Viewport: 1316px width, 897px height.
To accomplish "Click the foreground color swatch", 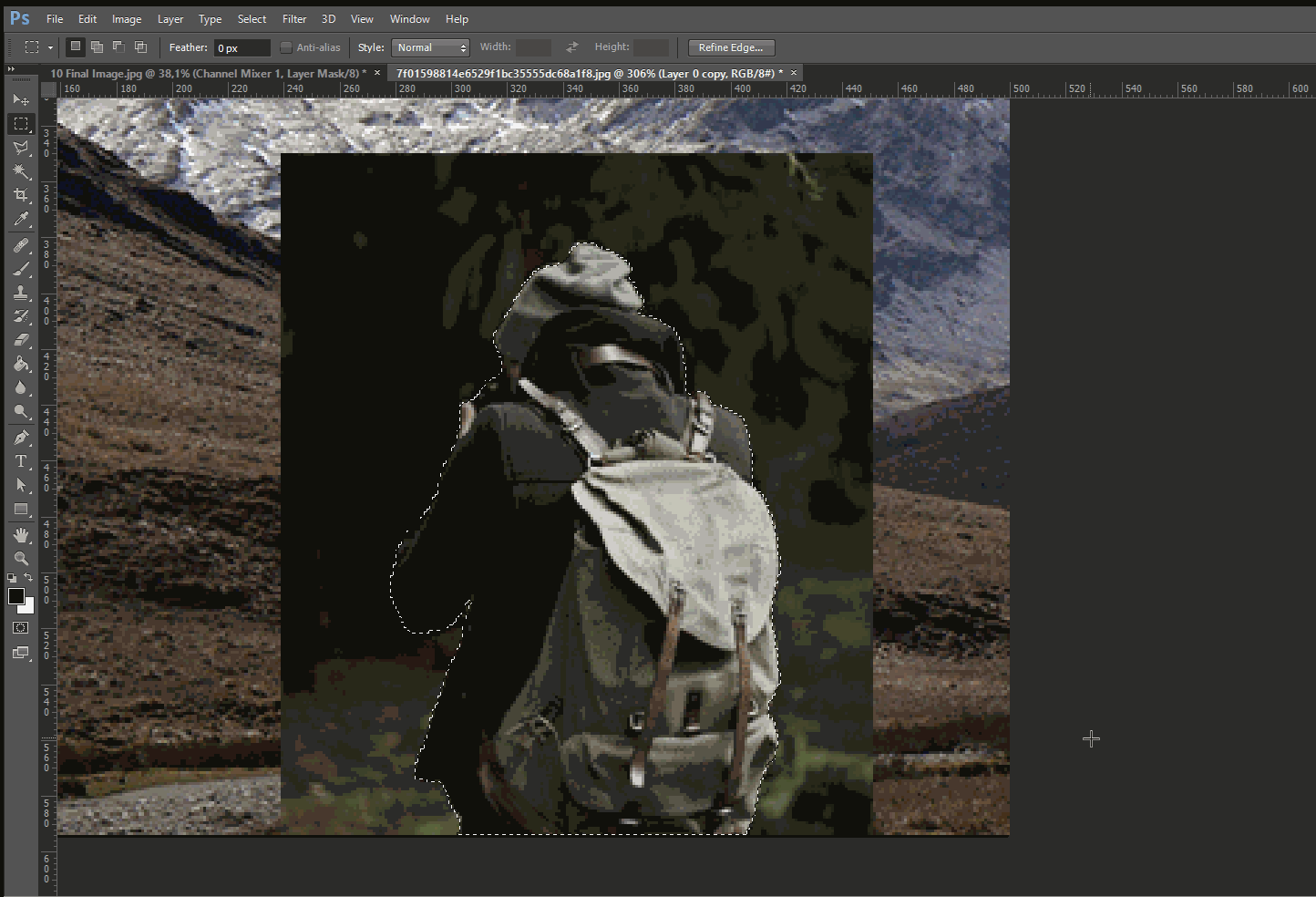I will (x=15, y=596).
